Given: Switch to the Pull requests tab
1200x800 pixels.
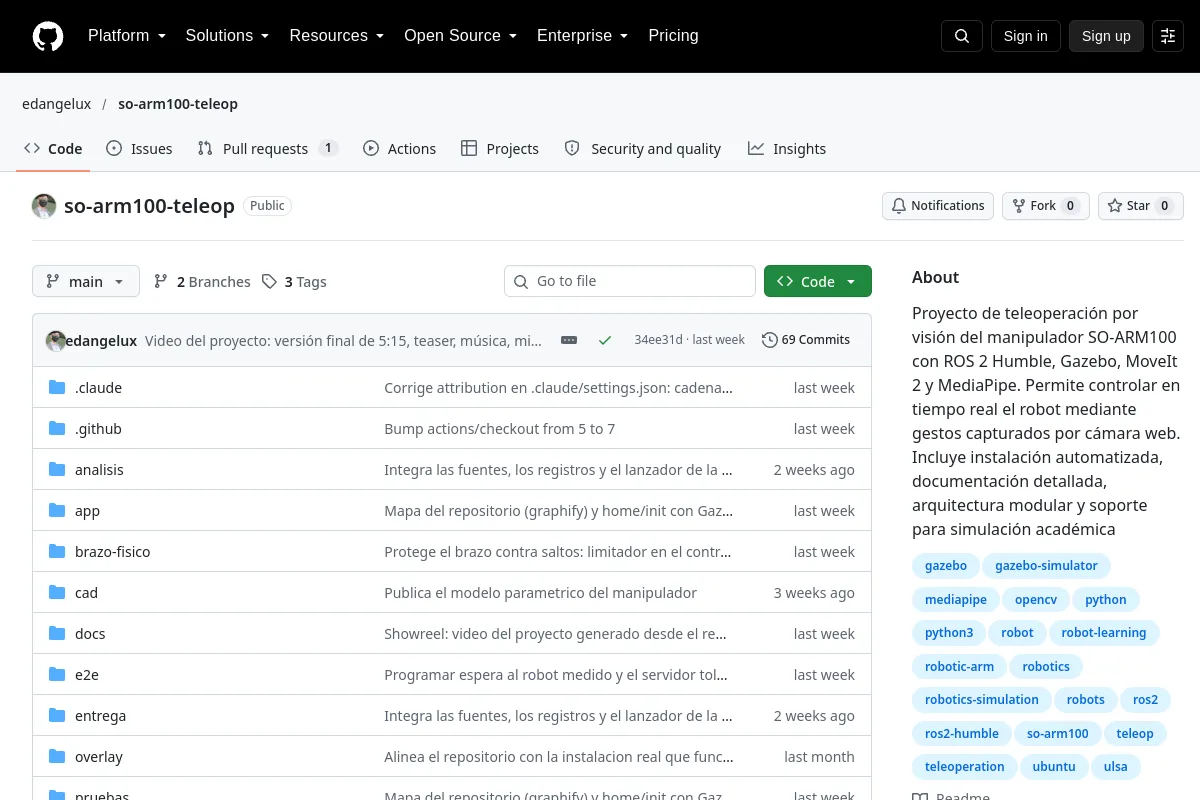Looking at the screenshot, I should coord(267,149).
